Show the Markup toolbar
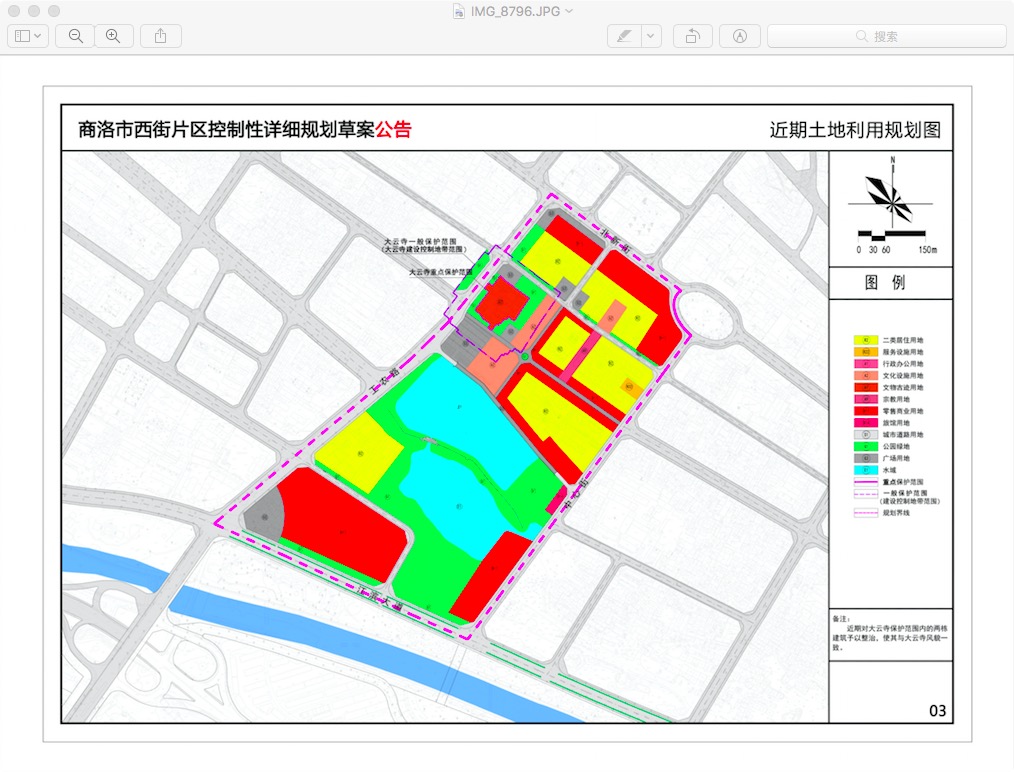 click(740, 36)
